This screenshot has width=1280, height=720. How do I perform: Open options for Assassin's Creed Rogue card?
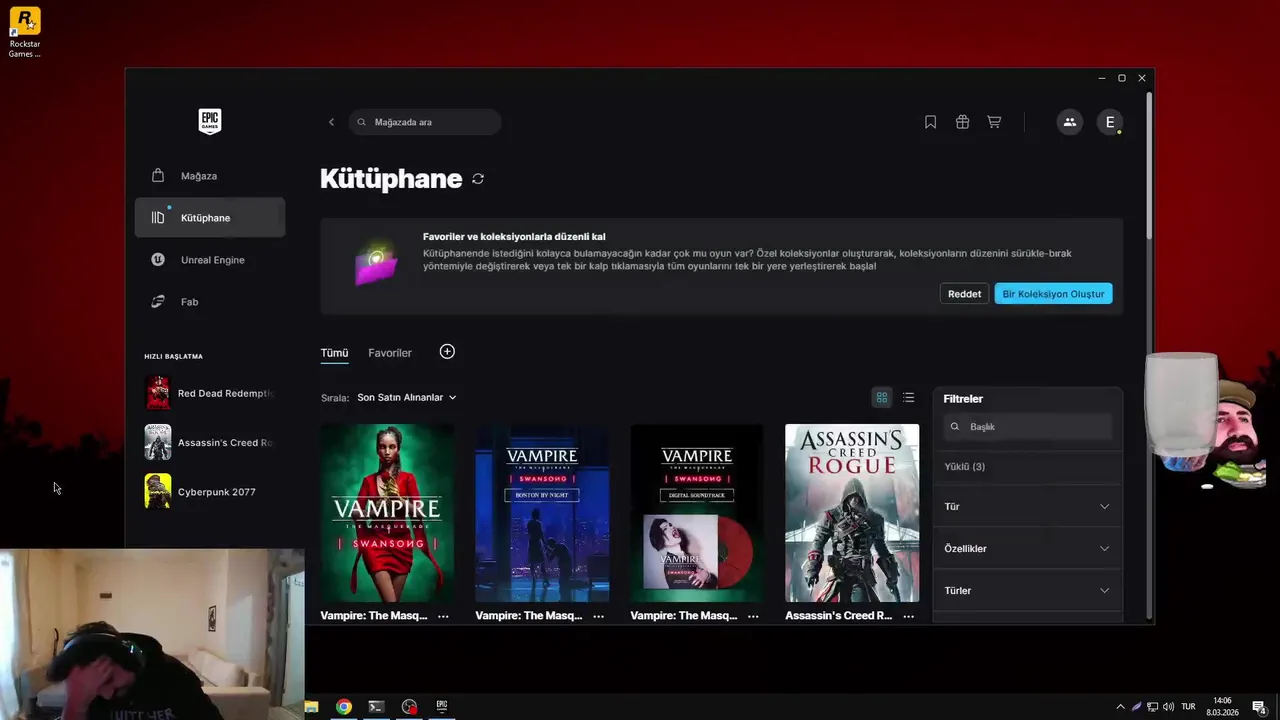click(x=908, y=616)
